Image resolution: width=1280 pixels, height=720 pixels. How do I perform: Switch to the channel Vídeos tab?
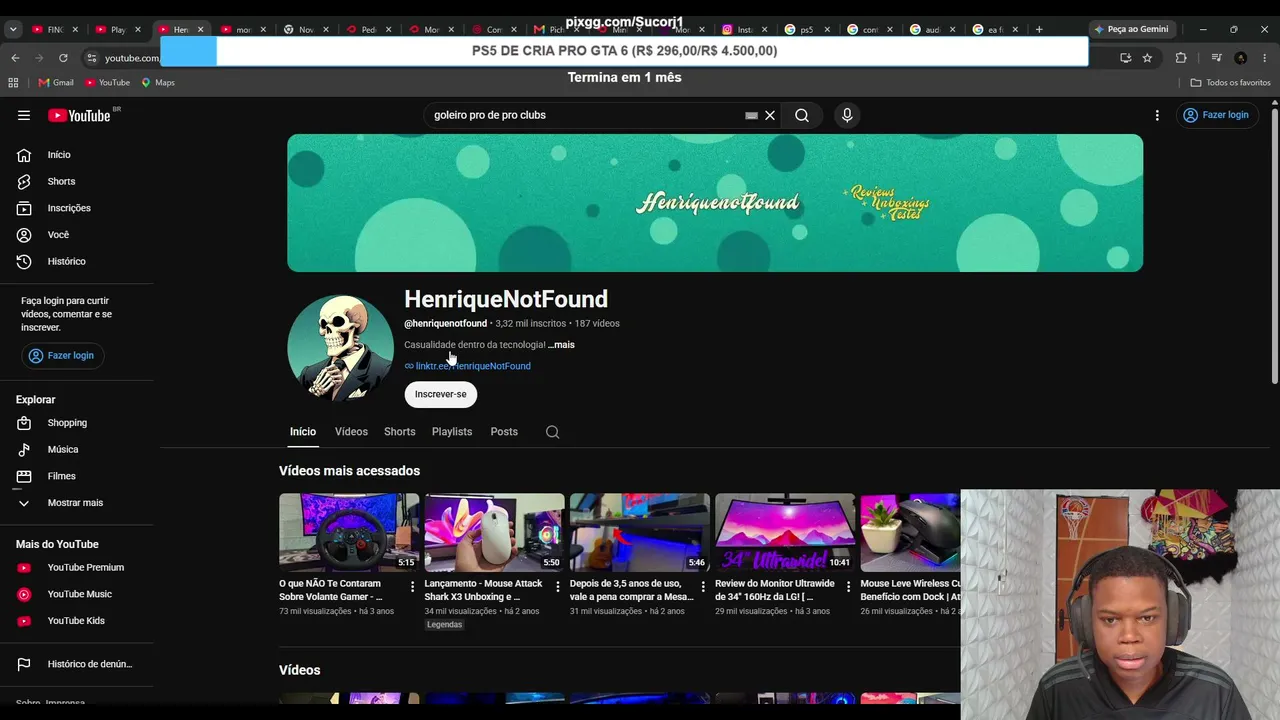tap(351, 432)
